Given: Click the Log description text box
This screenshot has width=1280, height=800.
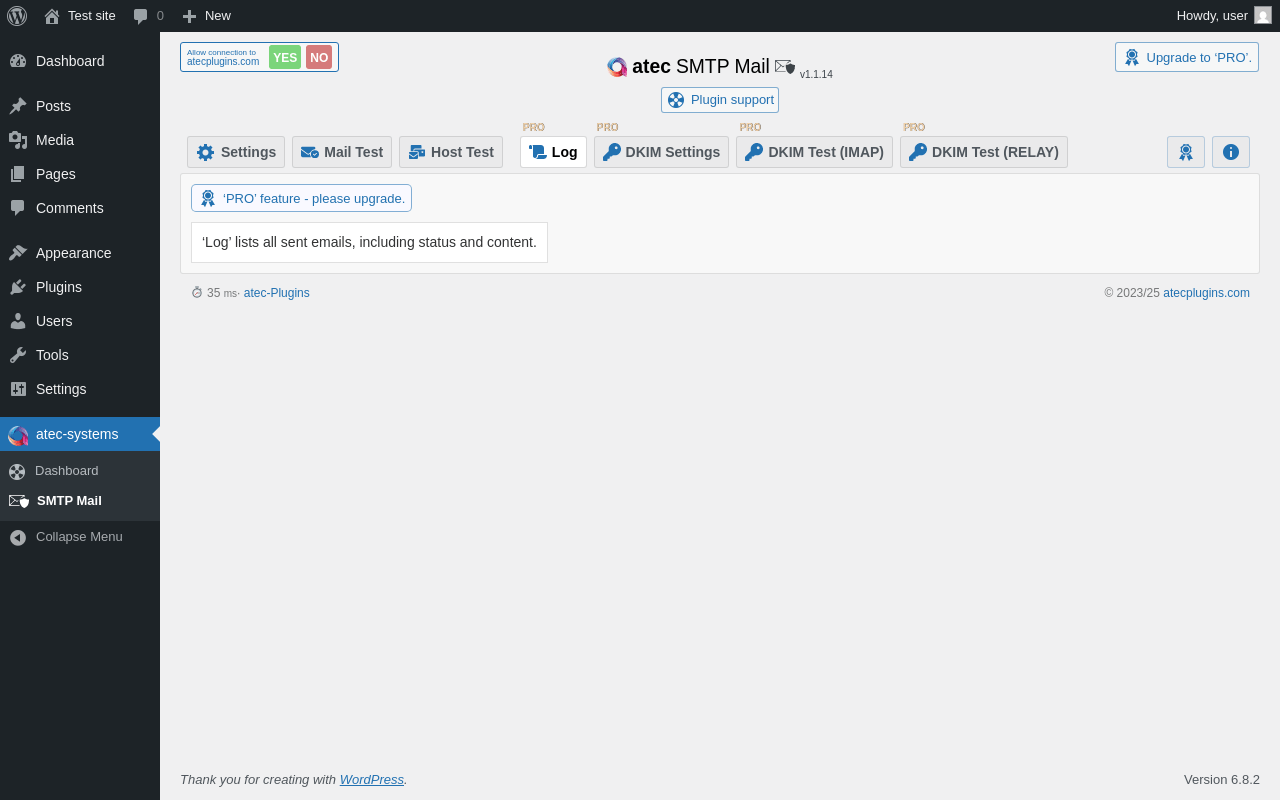Looking at the screenshot, I should pos(369,242).
